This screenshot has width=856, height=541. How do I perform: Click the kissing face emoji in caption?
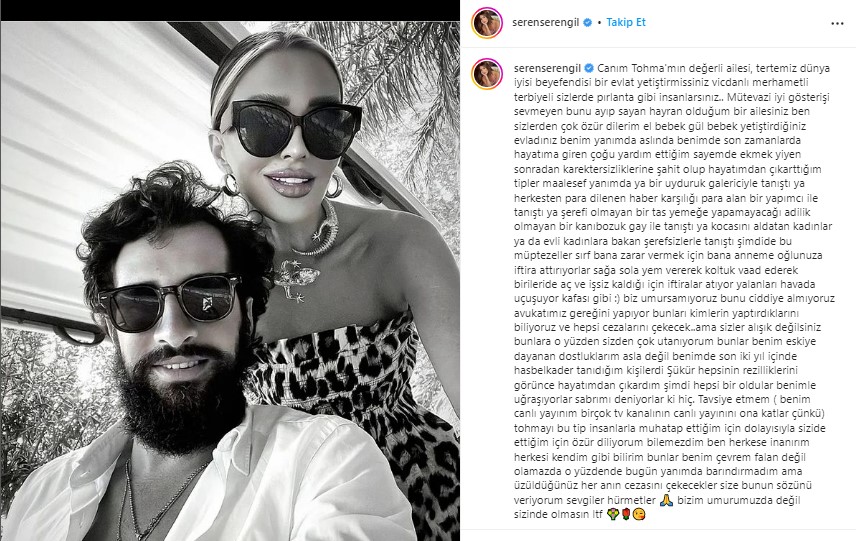pyautogui.click(x=639, y=514)
